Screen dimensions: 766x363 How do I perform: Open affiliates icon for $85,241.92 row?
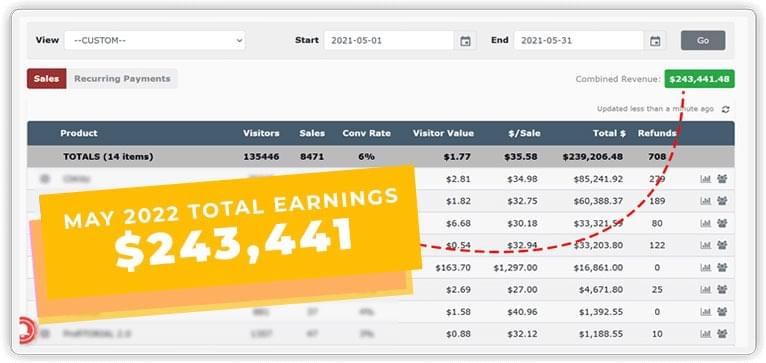(x=722, y=179)
